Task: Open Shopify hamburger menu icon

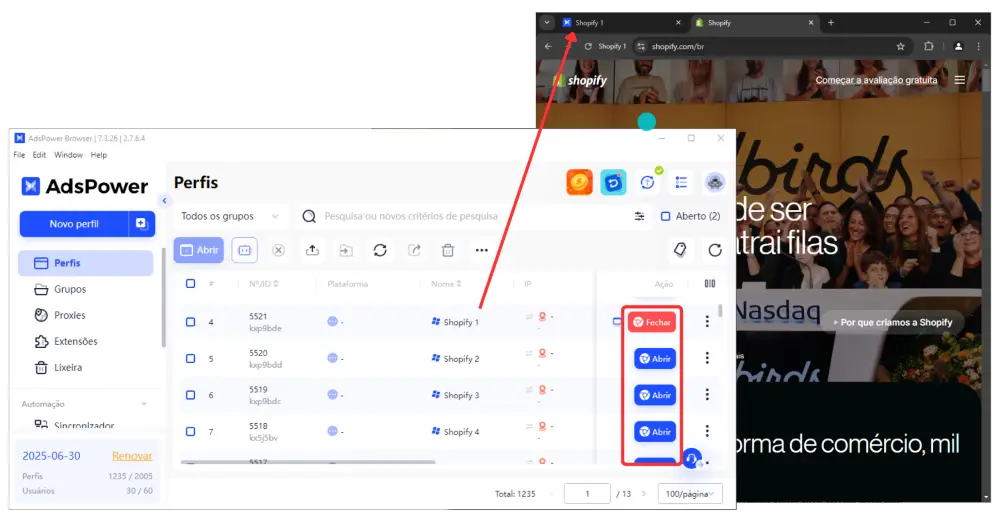Action: point(960,80)
